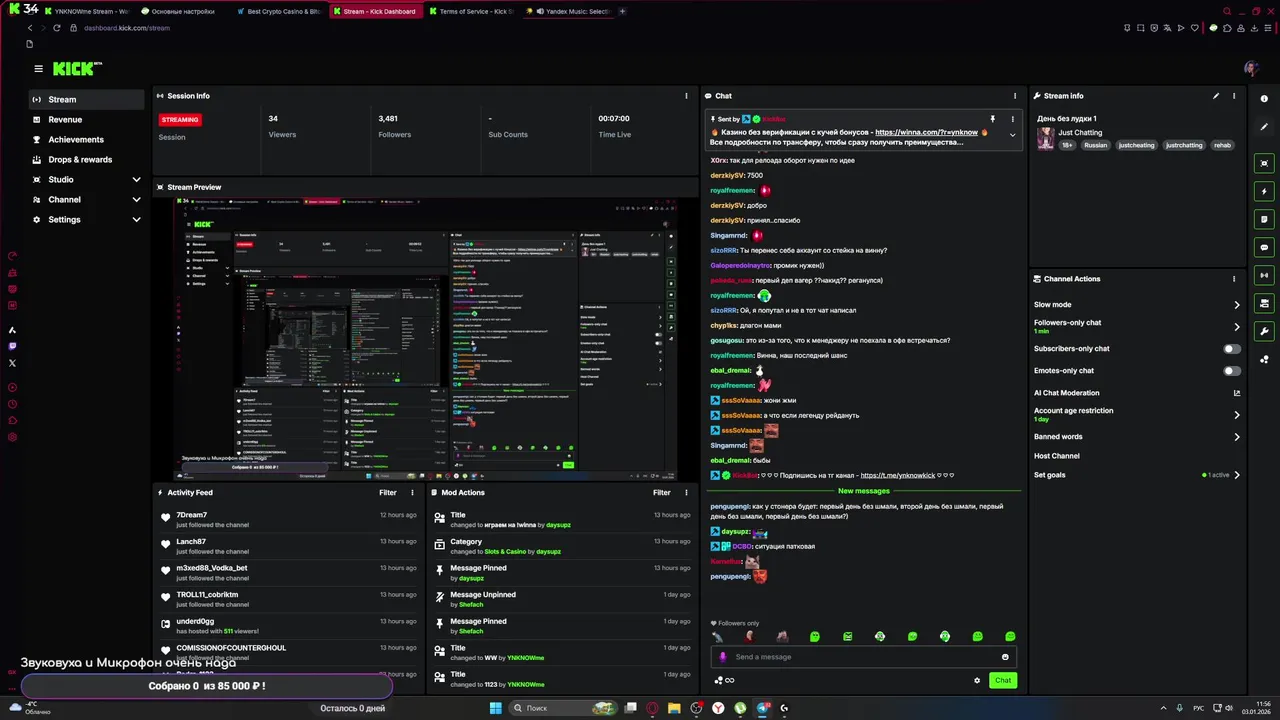Toggle Subscribers-only chat switch
This screenshot has width=1280, height=720.
[x=1232, y=349]
